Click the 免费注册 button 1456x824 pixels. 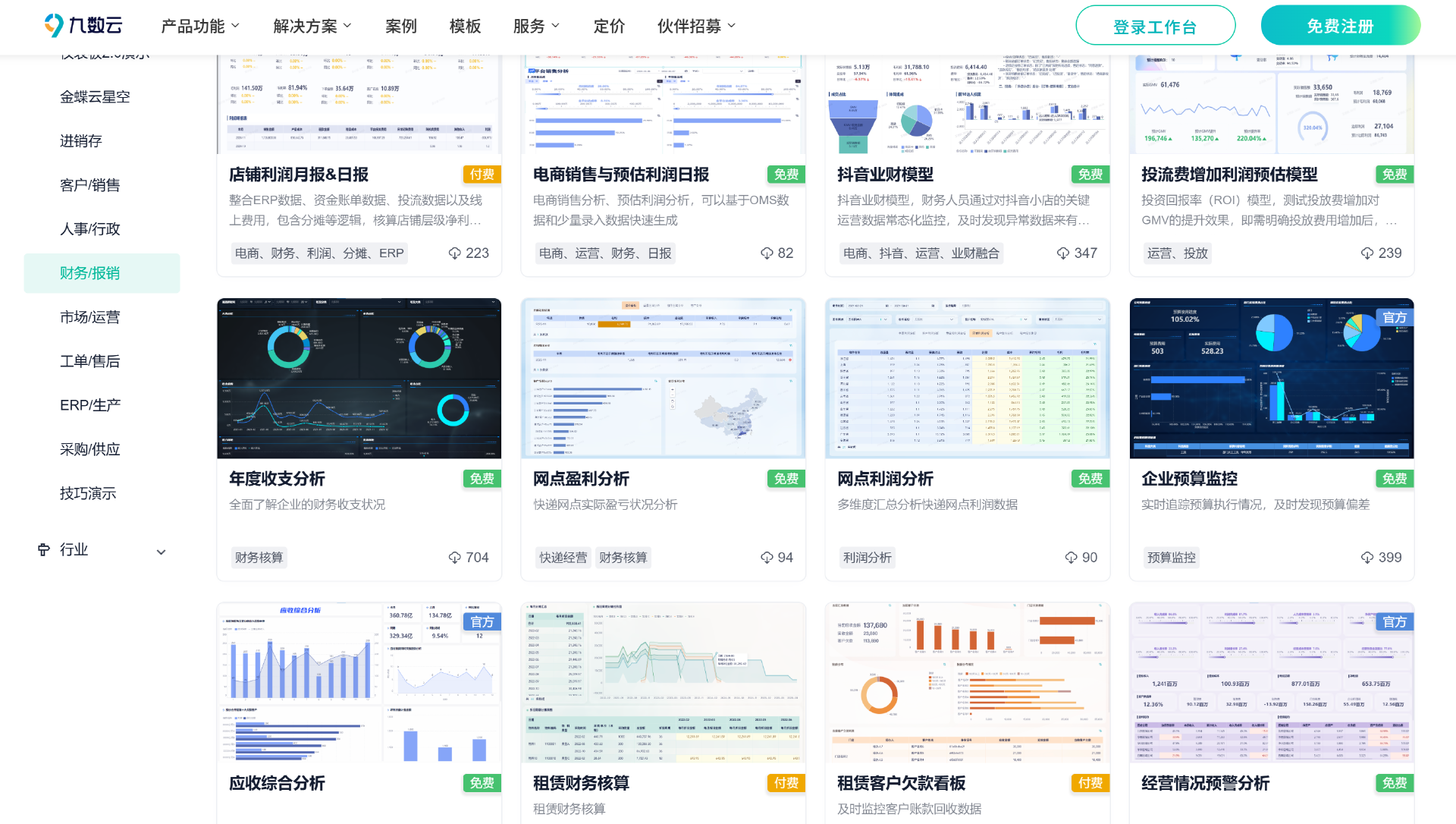click(1340, 24)
